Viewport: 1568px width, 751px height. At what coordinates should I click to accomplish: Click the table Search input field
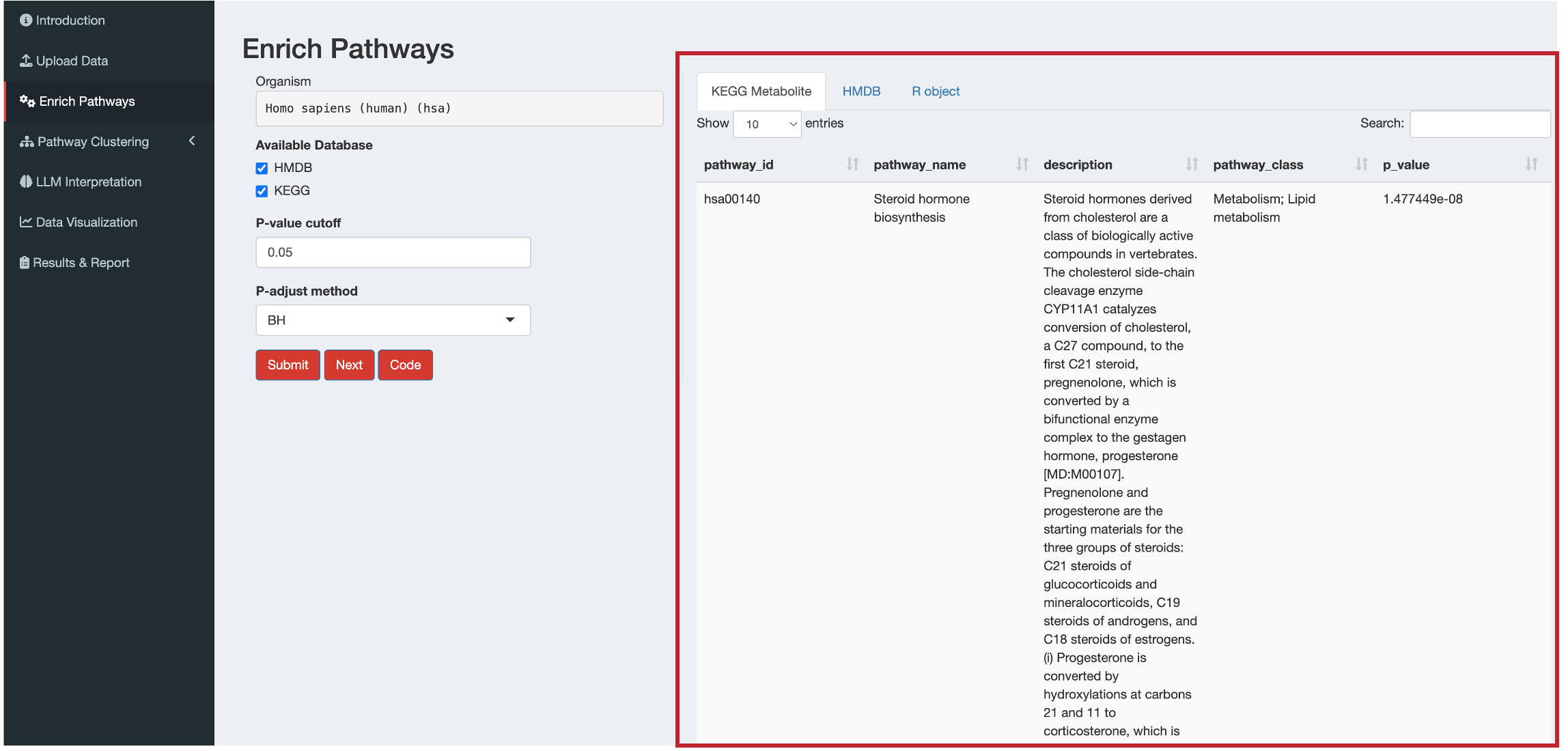tap(1480, 124)
